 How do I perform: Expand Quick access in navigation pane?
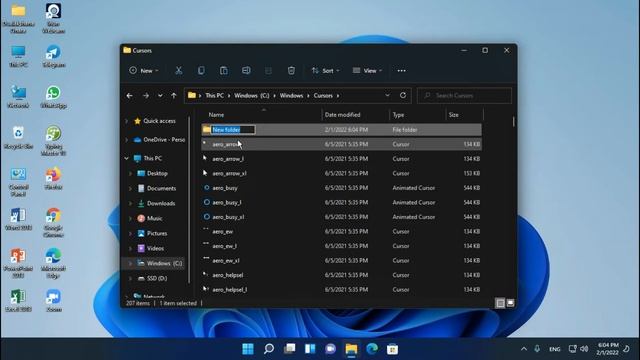point(127,121)
